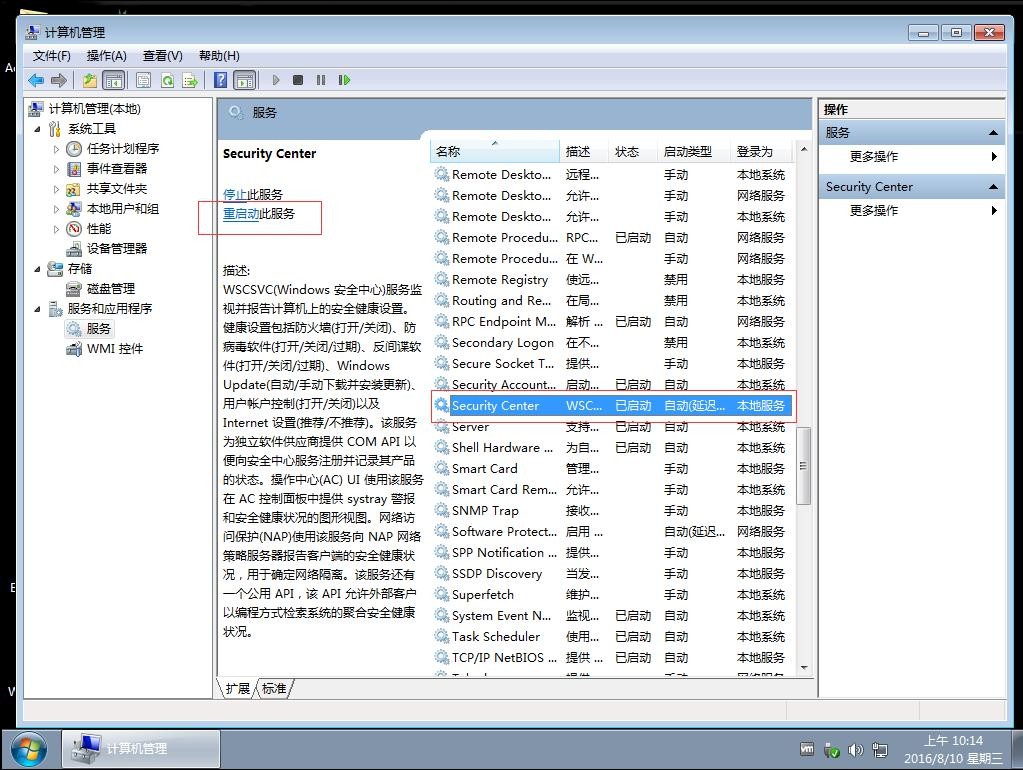1023x770 pixels.
Task: Click the Windows Start button
Action: click(x=29, y=749)
